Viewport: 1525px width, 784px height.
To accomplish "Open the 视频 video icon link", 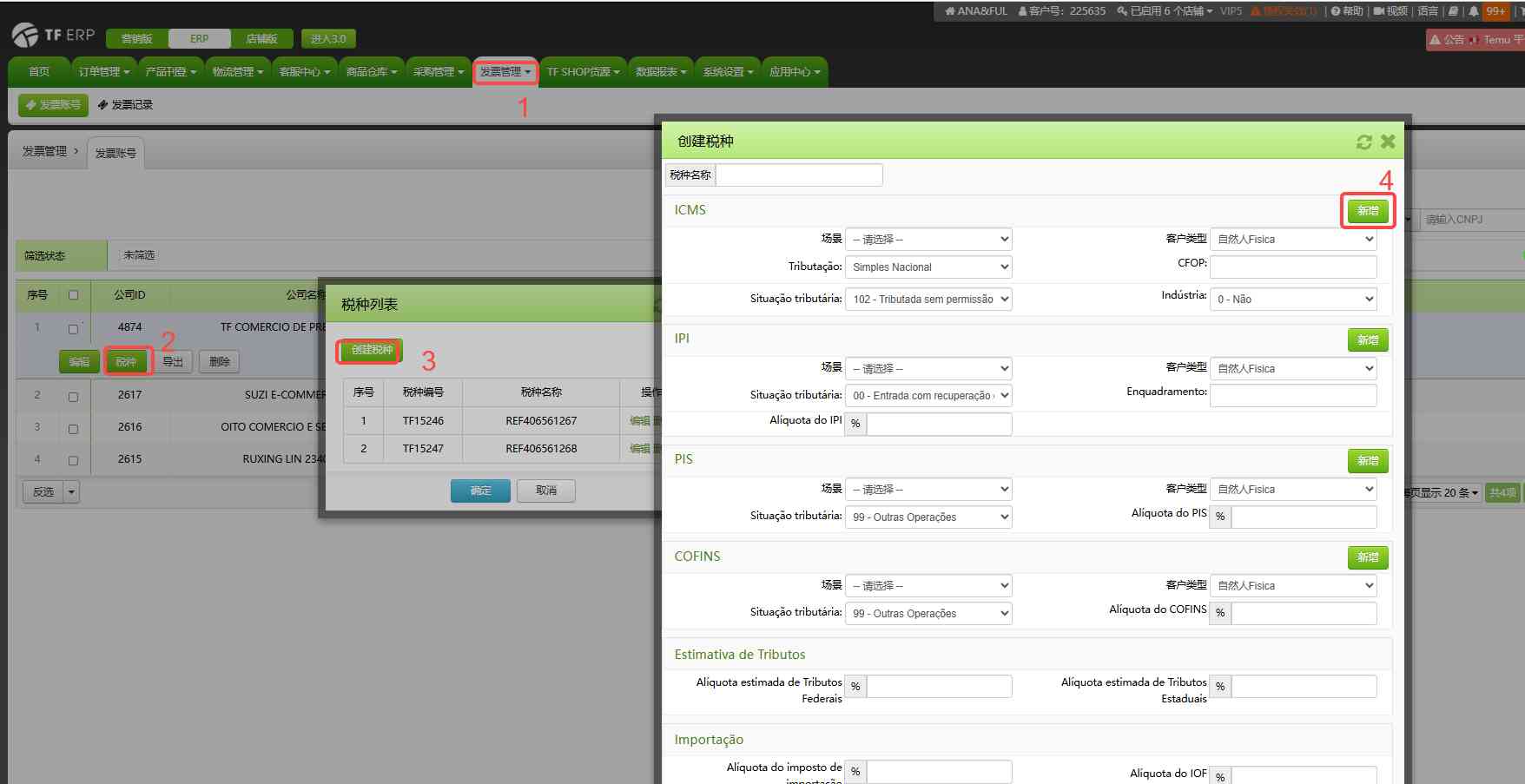I will 1390,11.
